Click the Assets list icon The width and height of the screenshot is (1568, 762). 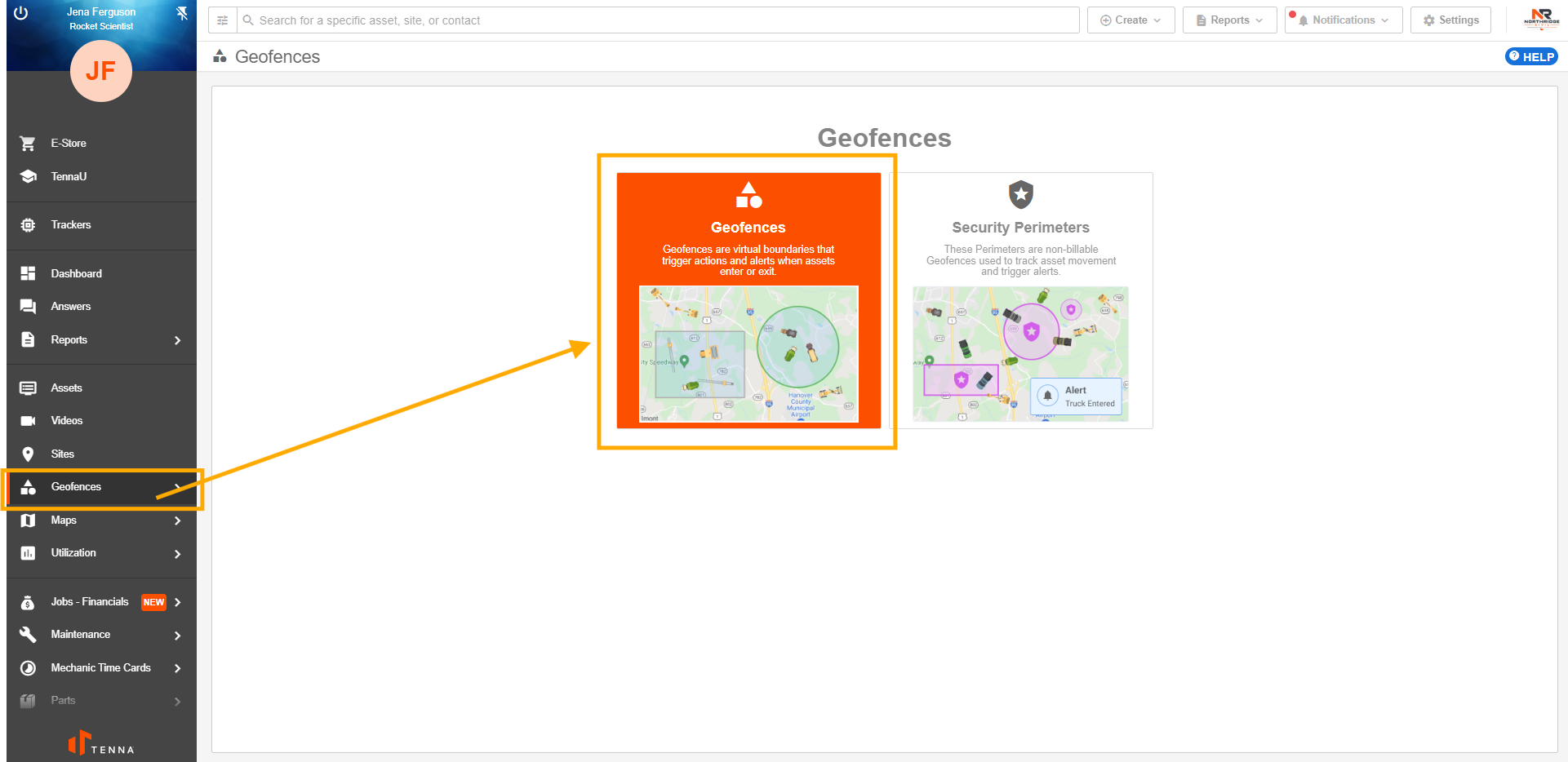tap(28, 388)
